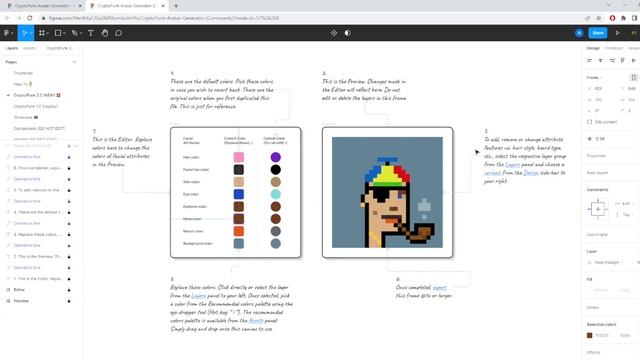Switch to the Assets tab
The width and height of the screenshot is (640, 360).
pyautogui.click(x=29, y=48)
